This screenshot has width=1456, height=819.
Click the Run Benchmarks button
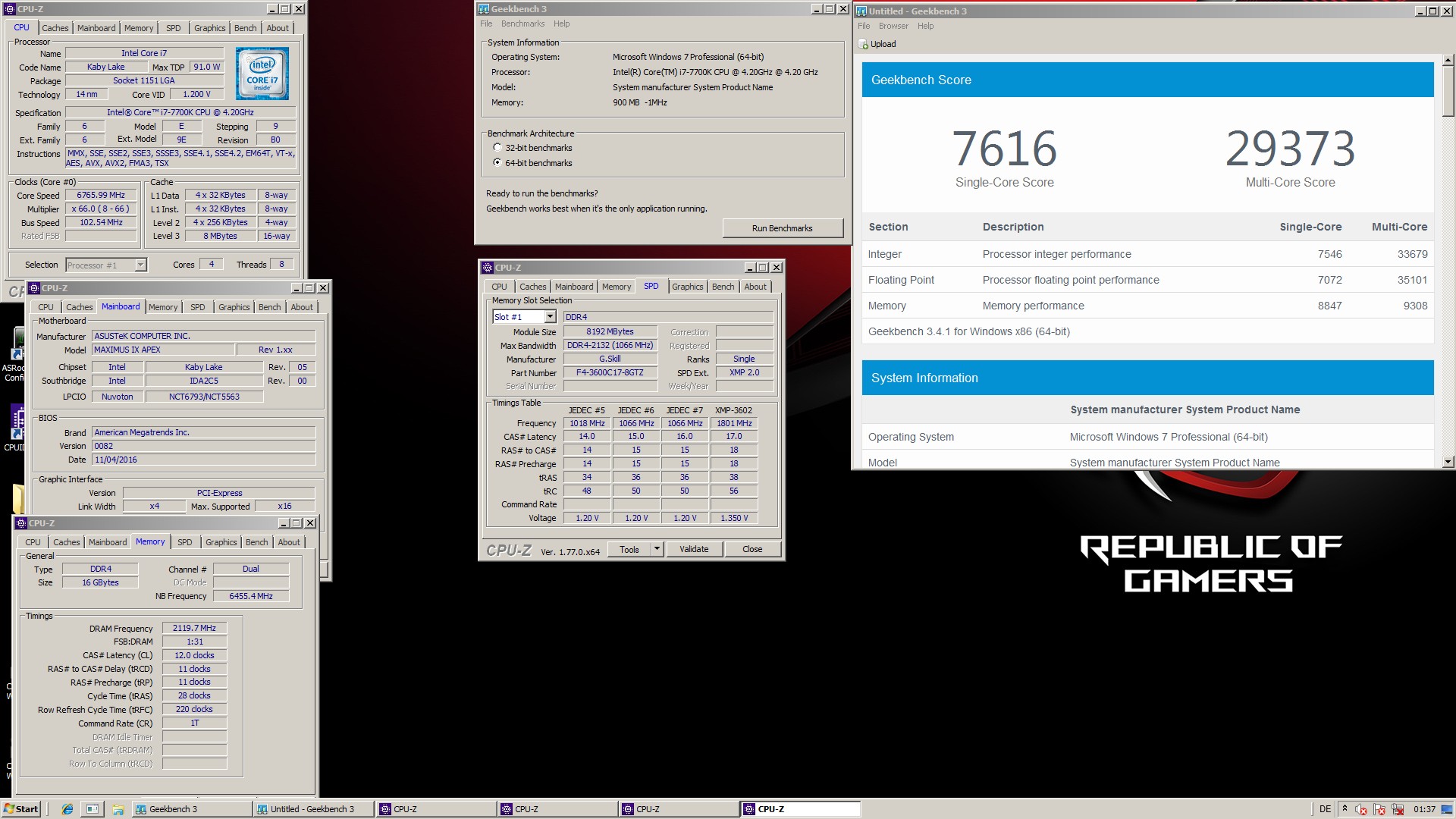(x=782, y=228)
